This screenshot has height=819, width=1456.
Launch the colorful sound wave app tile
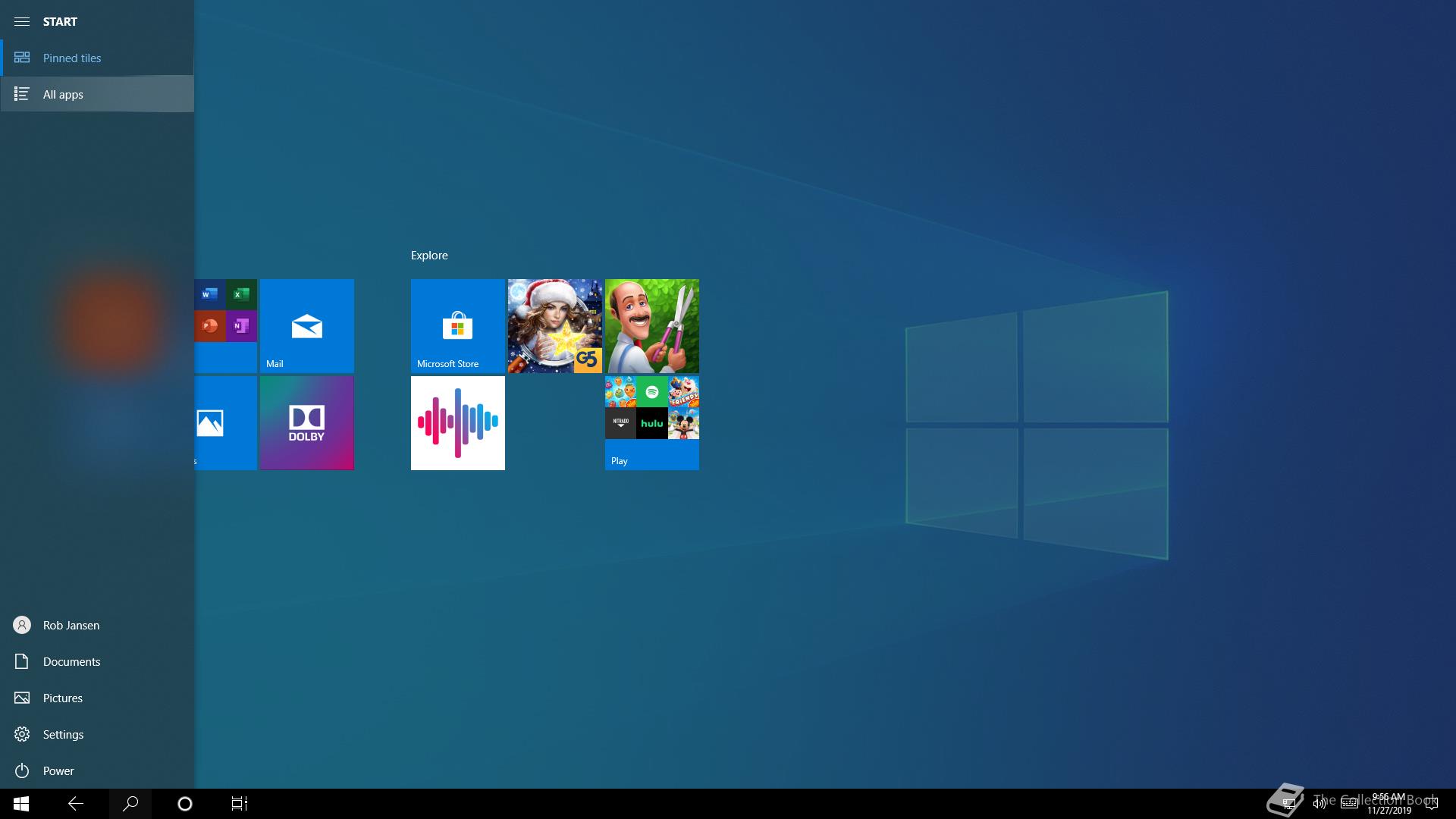(x=458, y=423)
